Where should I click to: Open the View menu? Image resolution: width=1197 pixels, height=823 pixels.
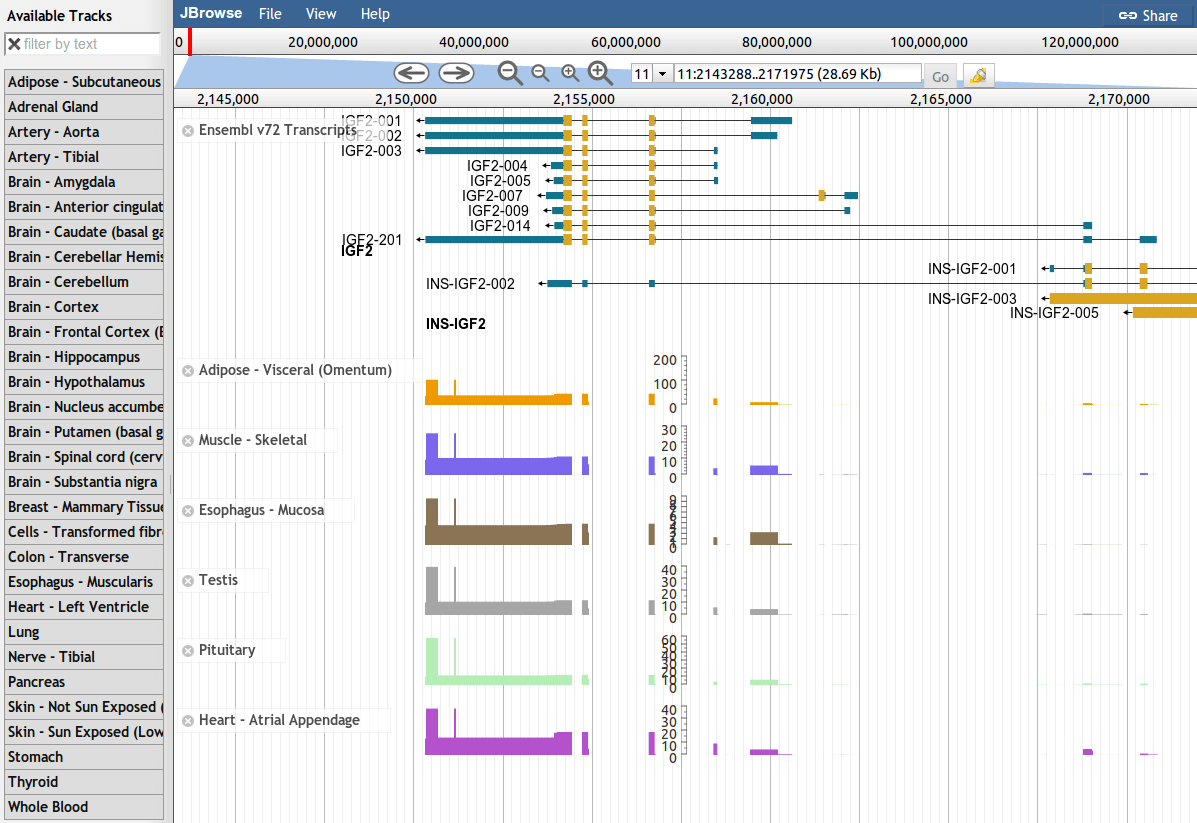pyautogui.click(x=321, y=14)
